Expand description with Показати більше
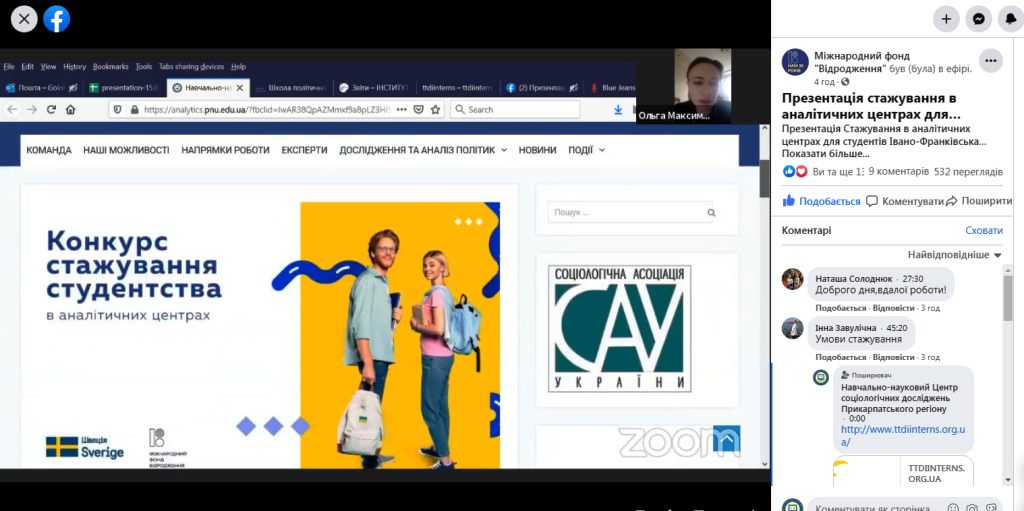1024x511 pixels. pos(826,154)
